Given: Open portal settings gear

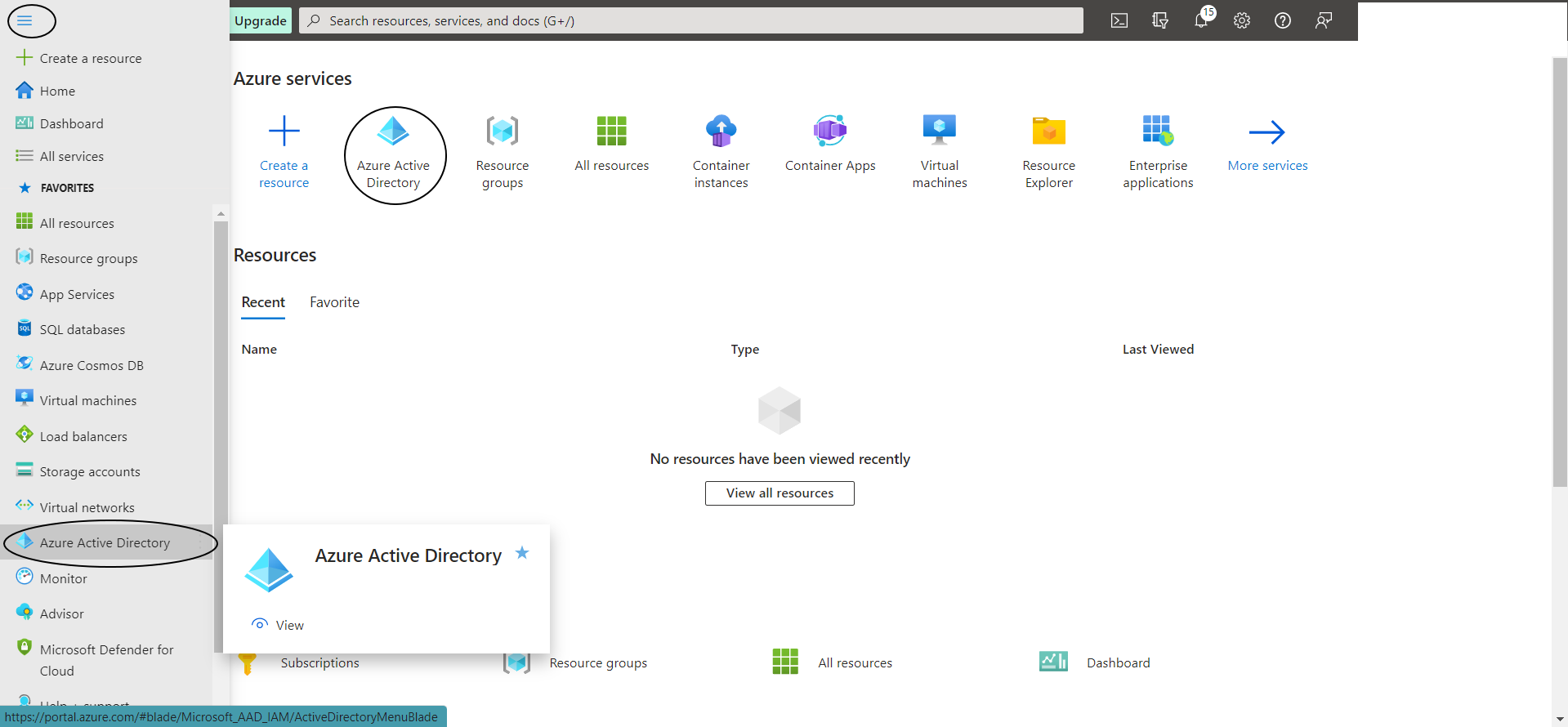Looking at the screenshot, I should (x=1242, y=20).
